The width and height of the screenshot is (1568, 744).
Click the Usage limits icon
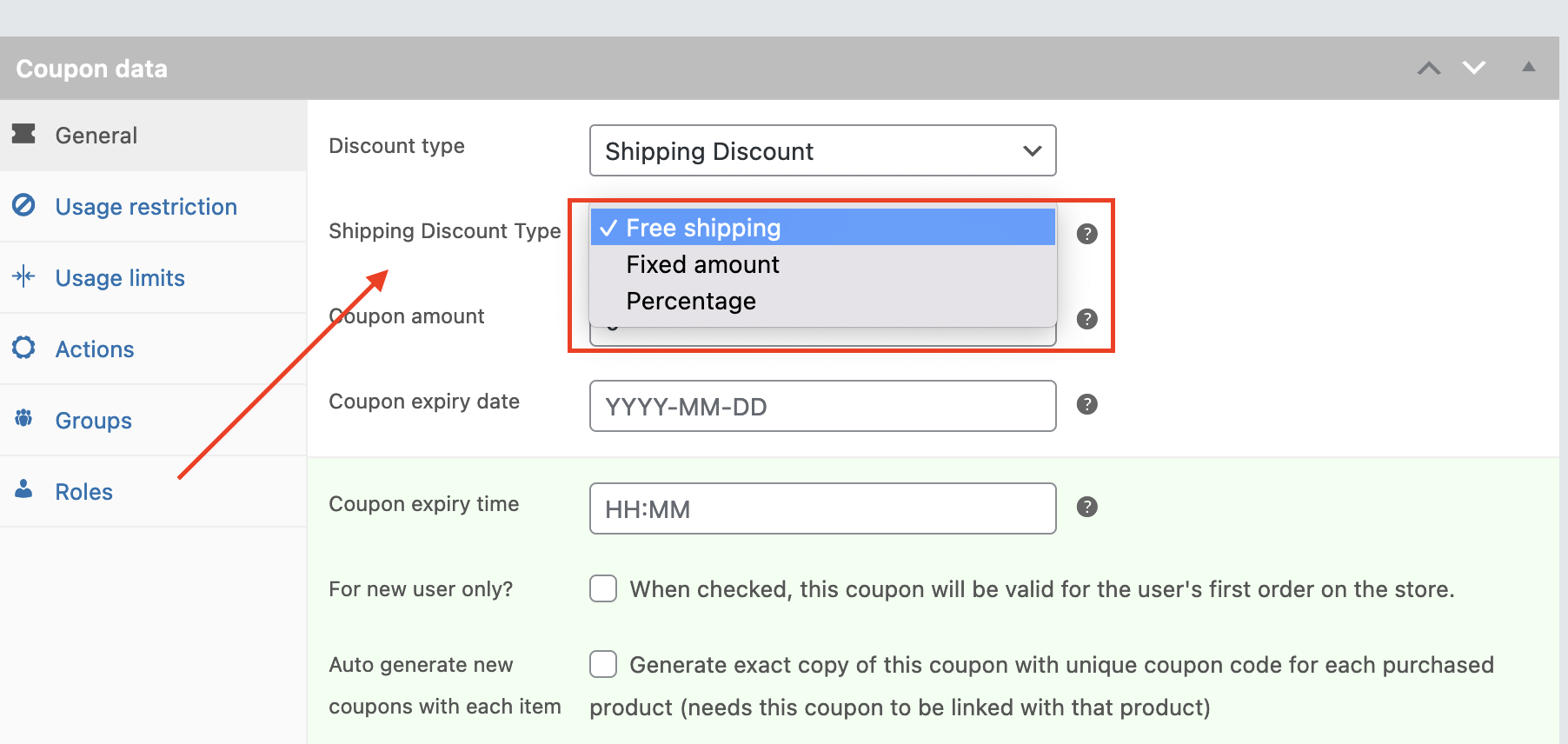pyautogui.click(x=23, y=276)
